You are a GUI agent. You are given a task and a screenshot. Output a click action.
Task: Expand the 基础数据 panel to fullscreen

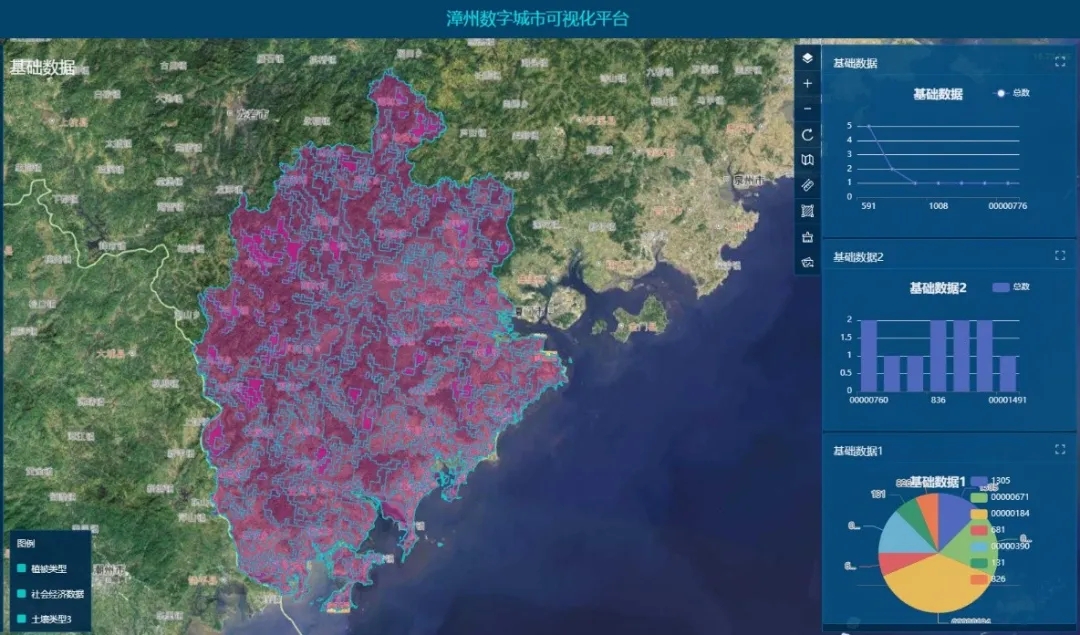pyautogui.click(x=1060, y=62)
